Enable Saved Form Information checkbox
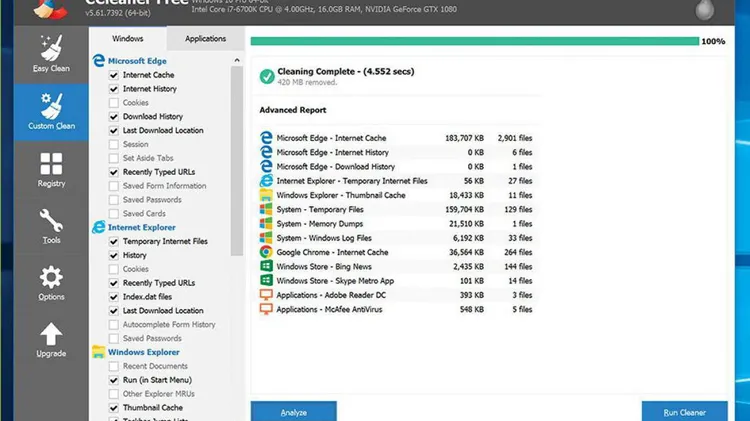Image resolution: width=750 pixels, height=421 pixels. click(114, 186)
